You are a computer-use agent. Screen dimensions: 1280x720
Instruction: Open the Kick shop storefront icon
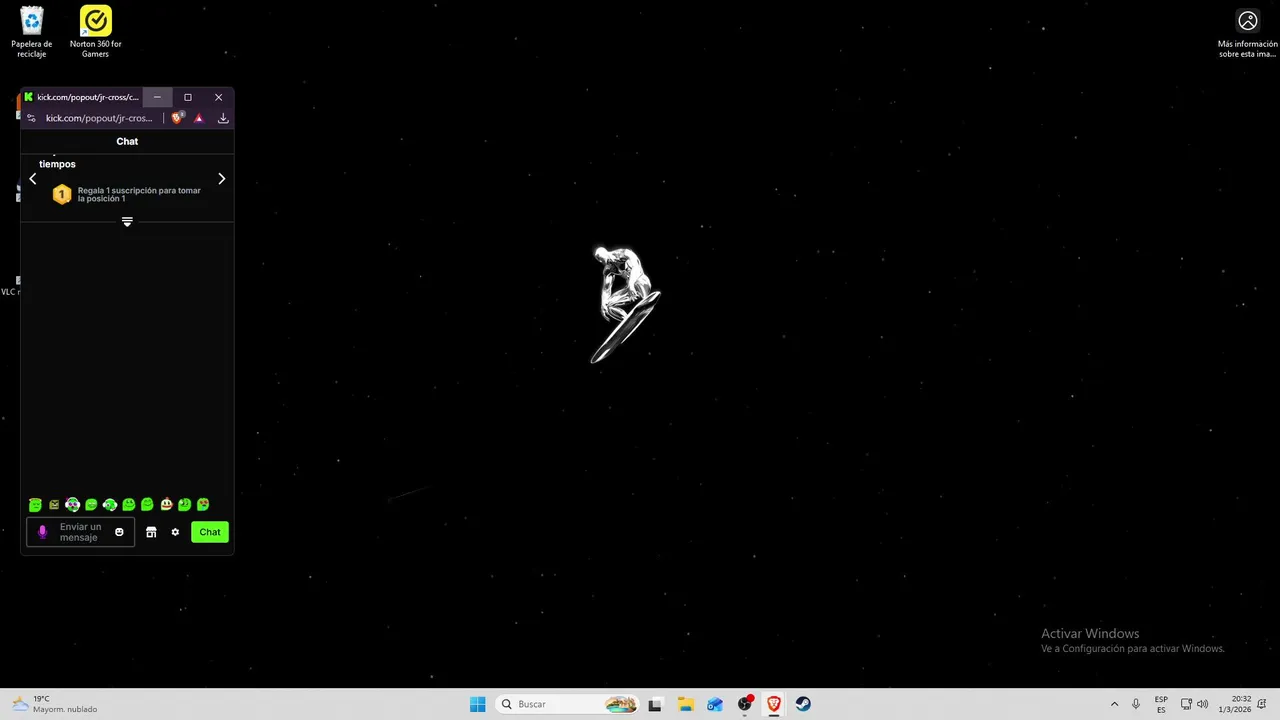tap(151, 532)
